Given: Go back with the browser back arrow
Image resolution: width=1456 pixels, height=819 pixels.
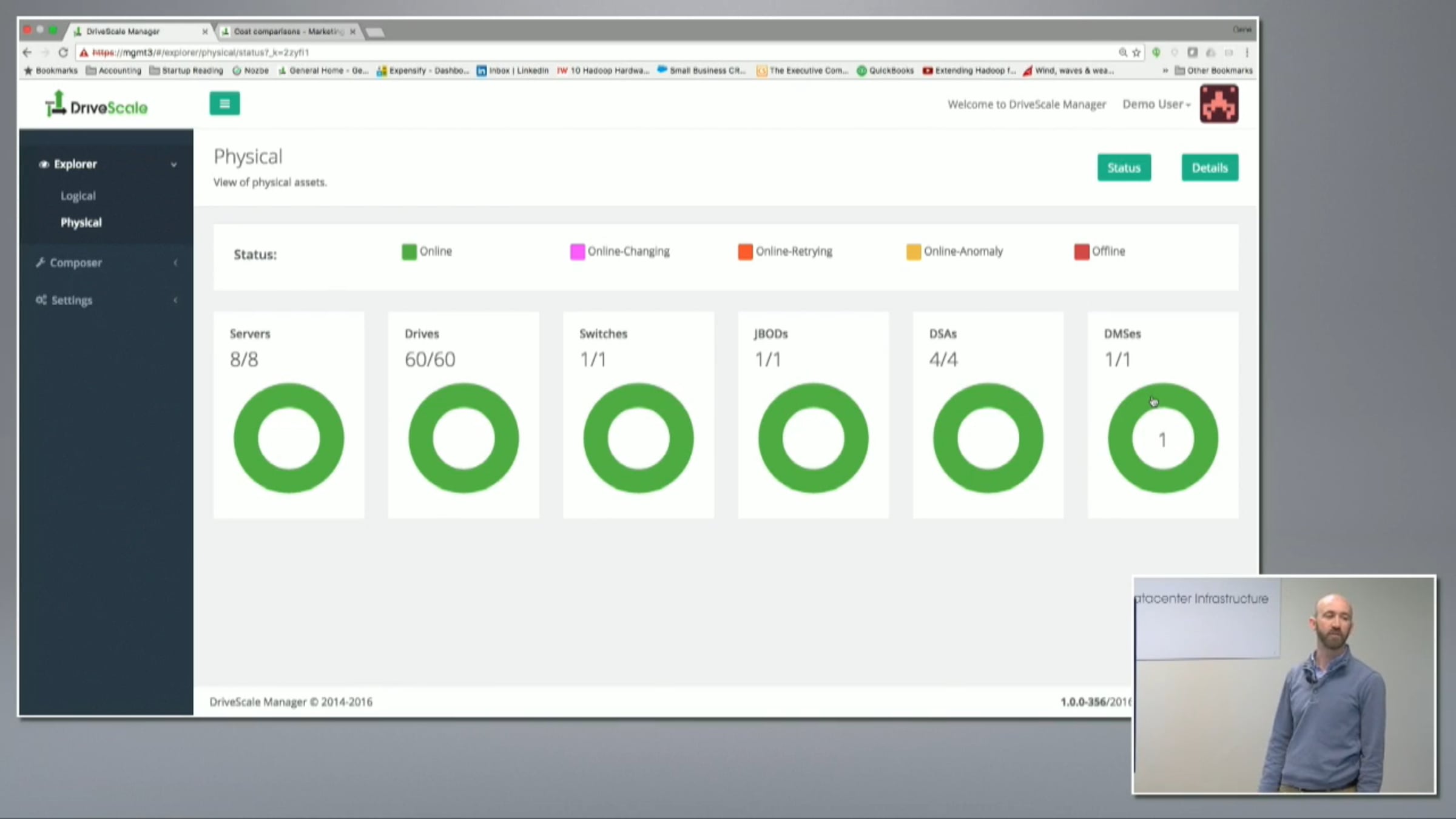Looking at the screenshot, I should (x=27, y=52).
